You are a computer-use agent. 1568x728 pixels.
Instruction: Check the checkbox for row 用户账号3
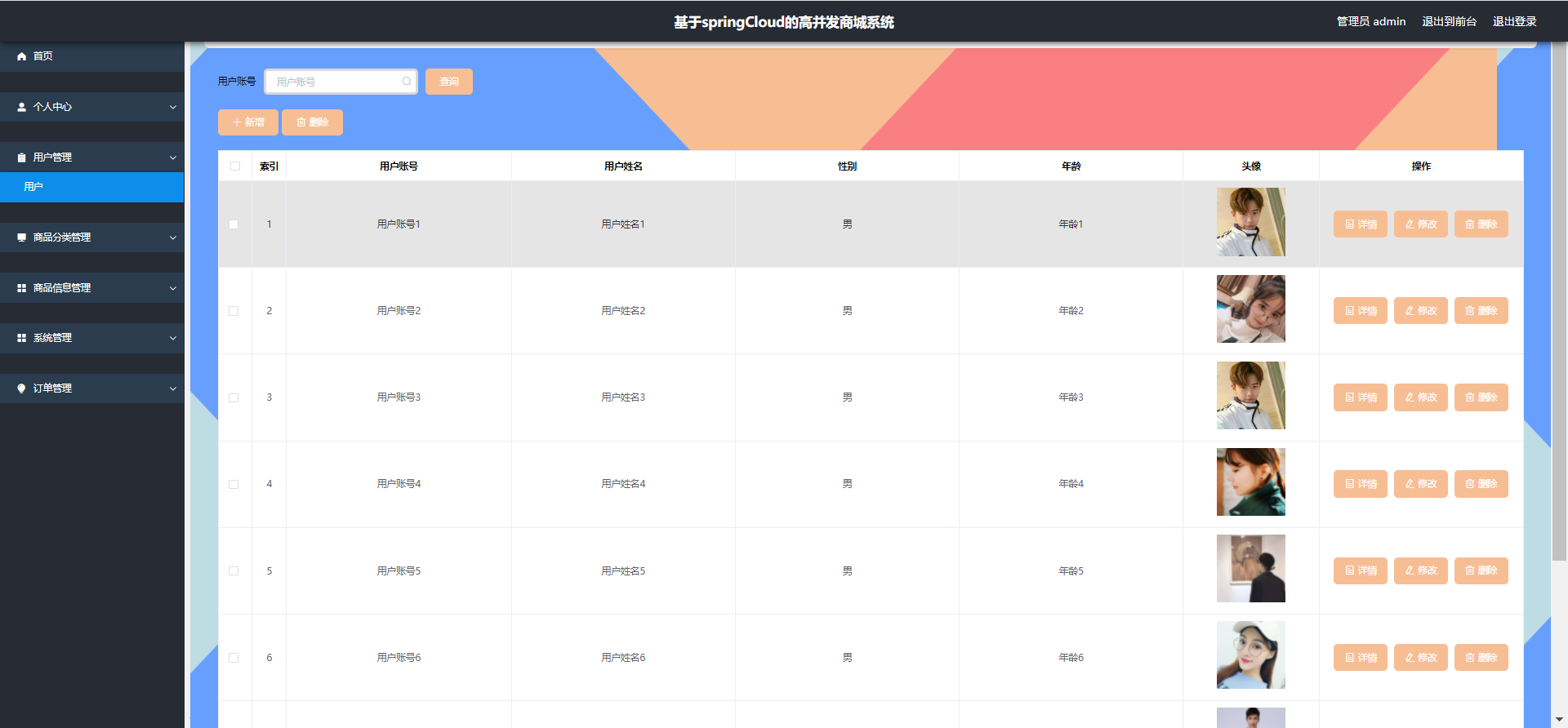pos(234,398)
